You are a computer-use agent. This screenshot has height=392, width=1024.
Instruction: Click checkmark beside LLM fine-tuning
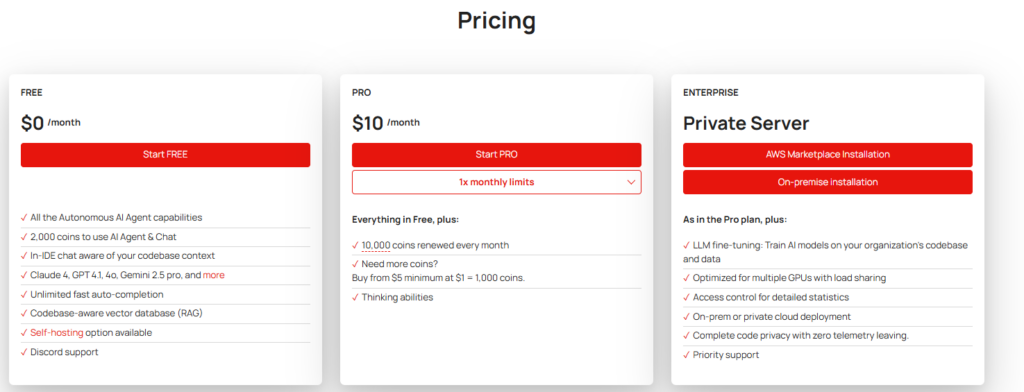click(686, 245)
